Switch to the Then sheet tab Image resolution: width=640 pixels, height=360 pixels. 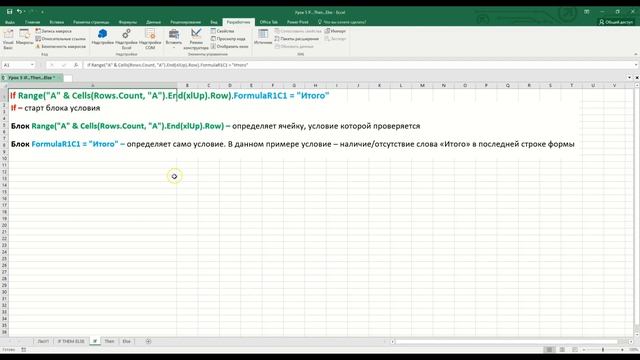(109, 341)
